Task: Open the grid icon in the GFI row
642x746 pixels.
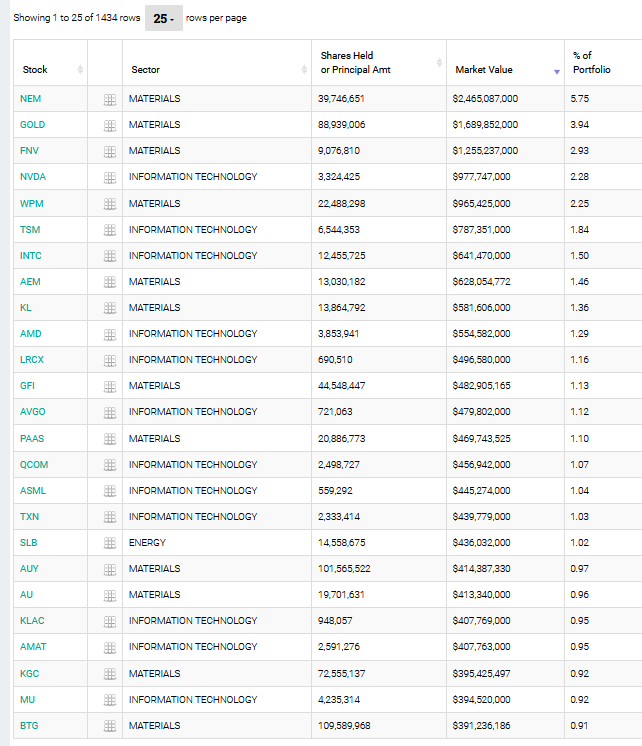Action: point(110,387)
